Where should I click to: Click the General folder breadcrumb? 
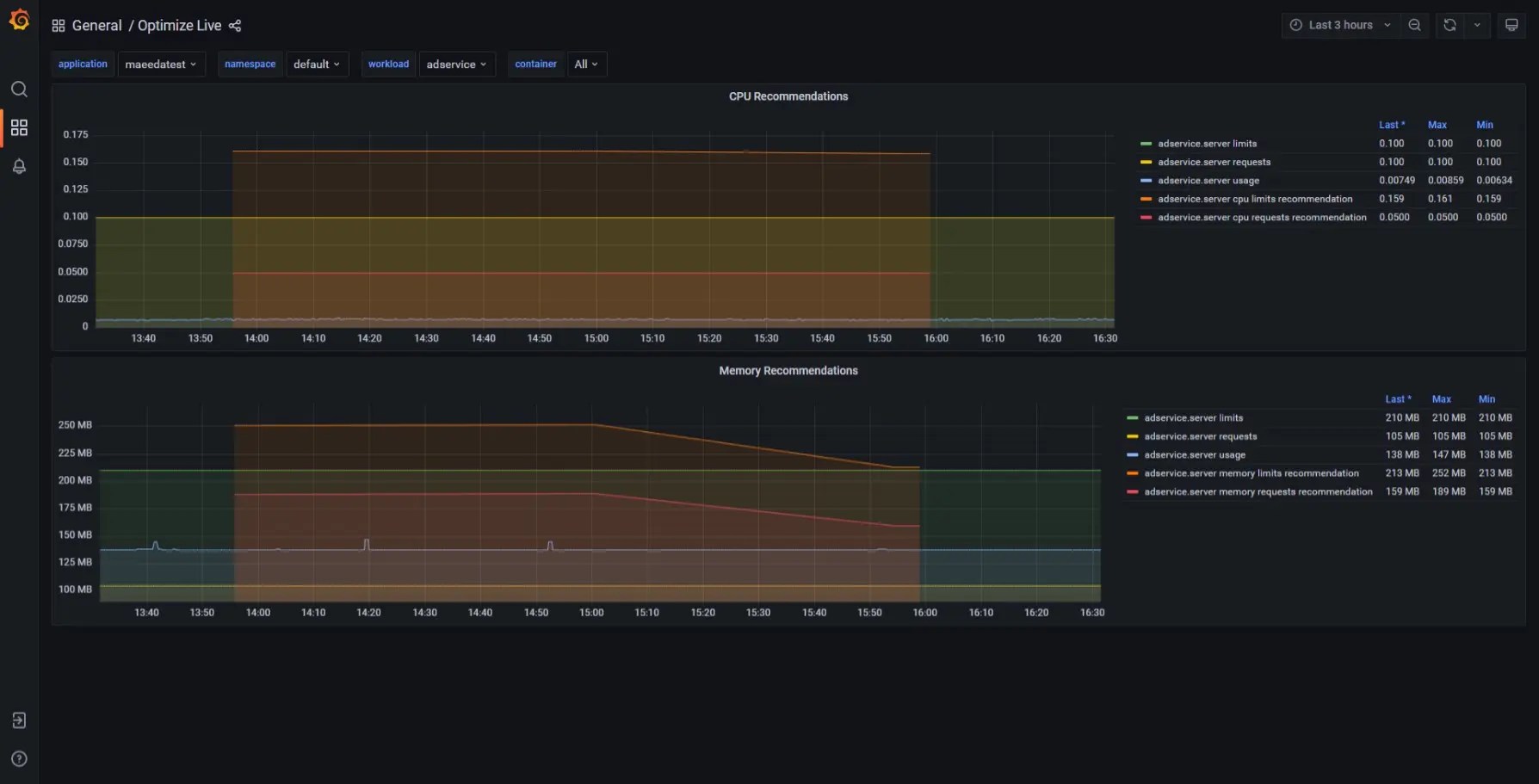coord(97,26)
